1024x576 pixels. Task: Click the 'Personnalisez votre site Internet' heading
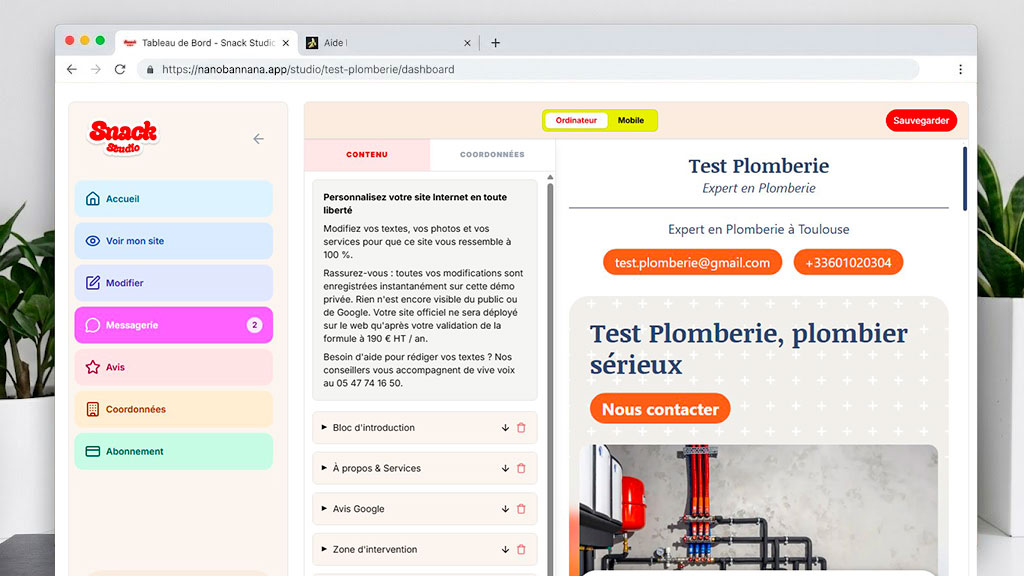click(415, 203)
